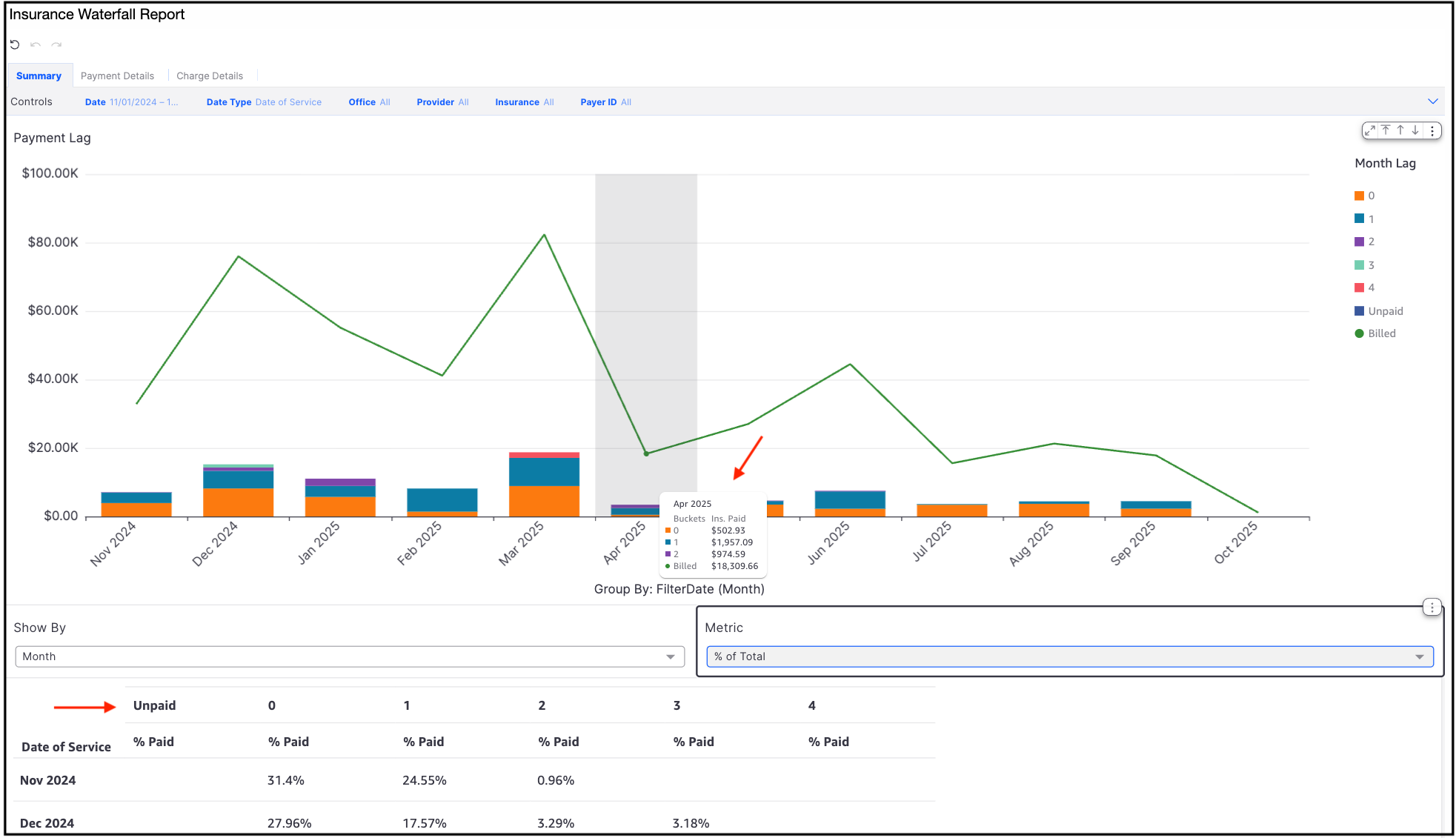Open the Payer ID filter control
The height and width of the screenshot is (838, 1456).
click(x=605, y=102)
